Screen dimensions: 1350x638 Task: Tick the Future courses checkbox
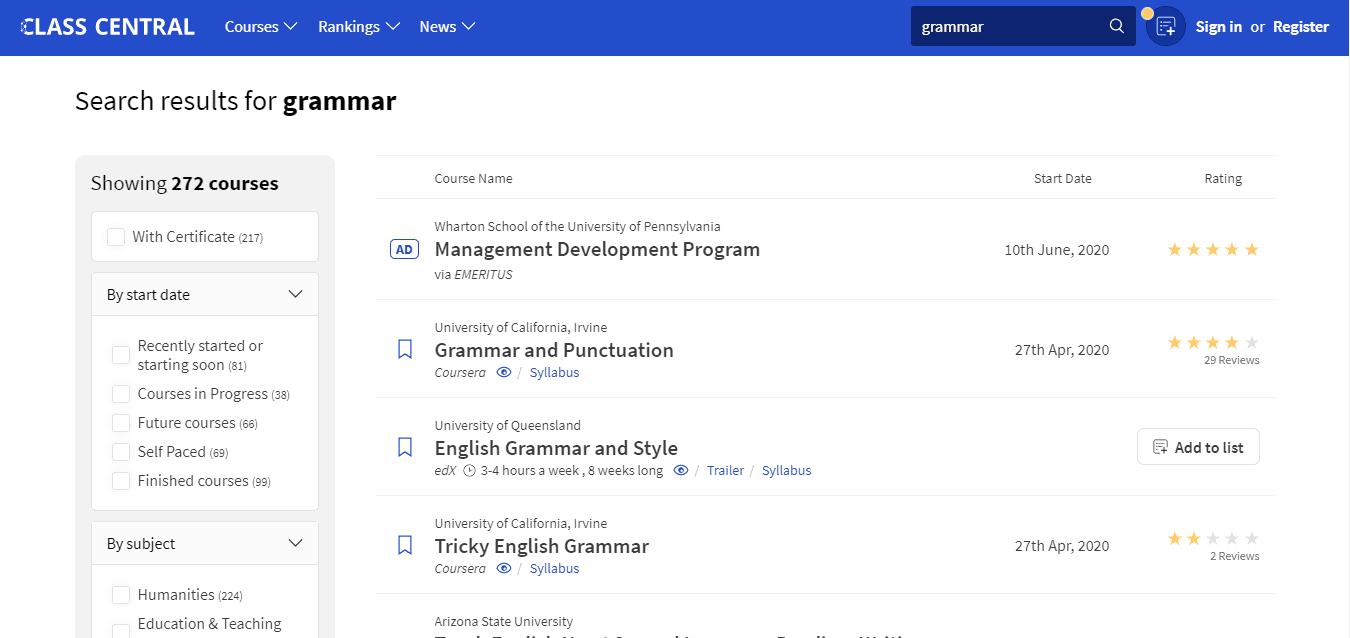point(121,423)
